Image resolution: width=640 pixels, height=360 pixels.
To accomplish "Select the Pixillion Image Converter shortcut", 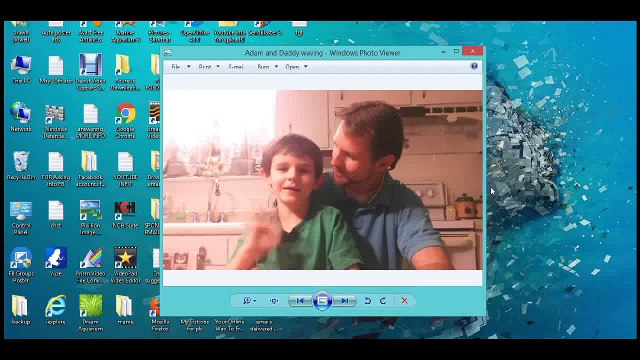I will 91,218.
